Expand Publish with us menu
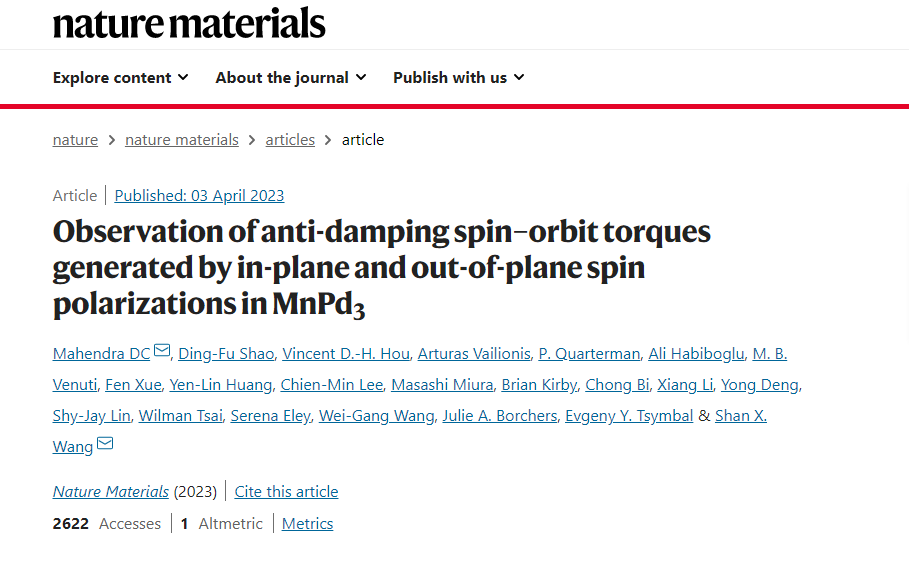The image size is (909, 571). pyautogui.click(x=459, y=78)
